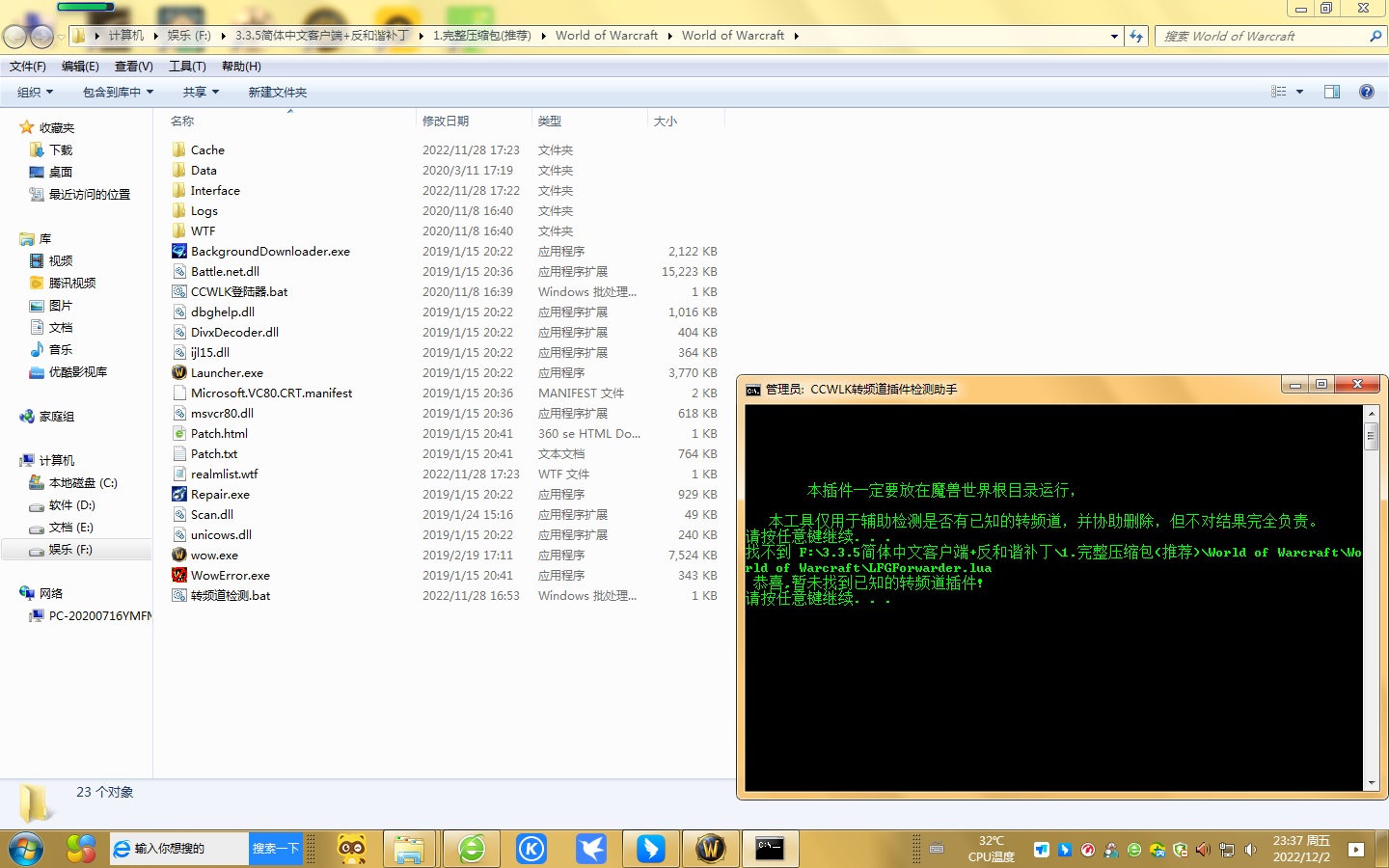Select the Launcher.exe file icon
Viewport: 1389px width, 868px height.
coord(179,372)
